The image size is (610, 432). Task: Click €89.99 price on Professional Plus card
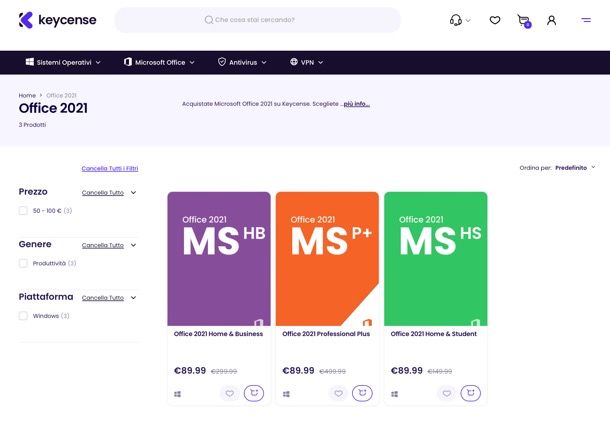[298, 371]
